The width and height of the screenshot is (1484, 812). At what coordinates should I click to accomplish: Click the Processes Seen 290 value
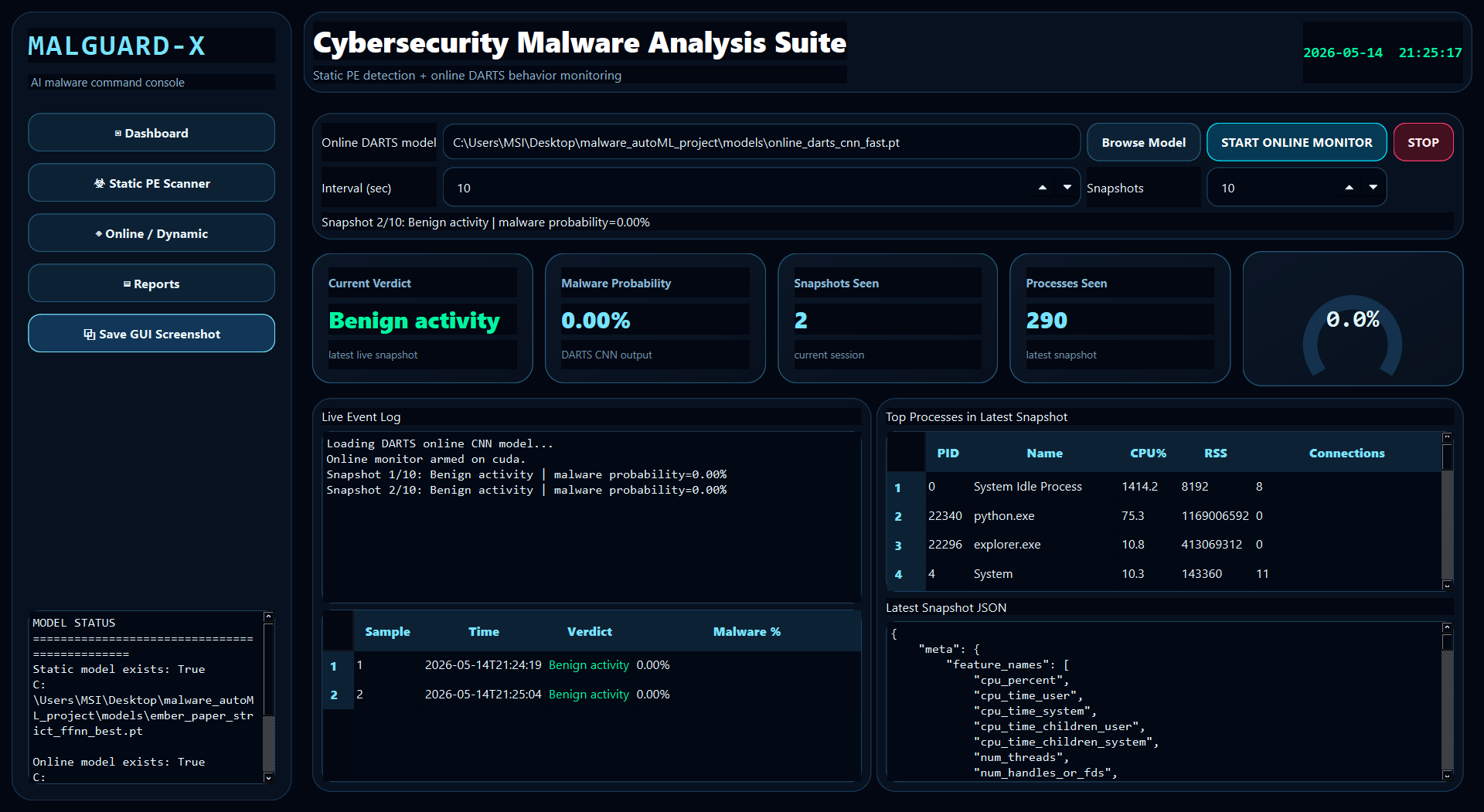click(x=1047, y=321)
